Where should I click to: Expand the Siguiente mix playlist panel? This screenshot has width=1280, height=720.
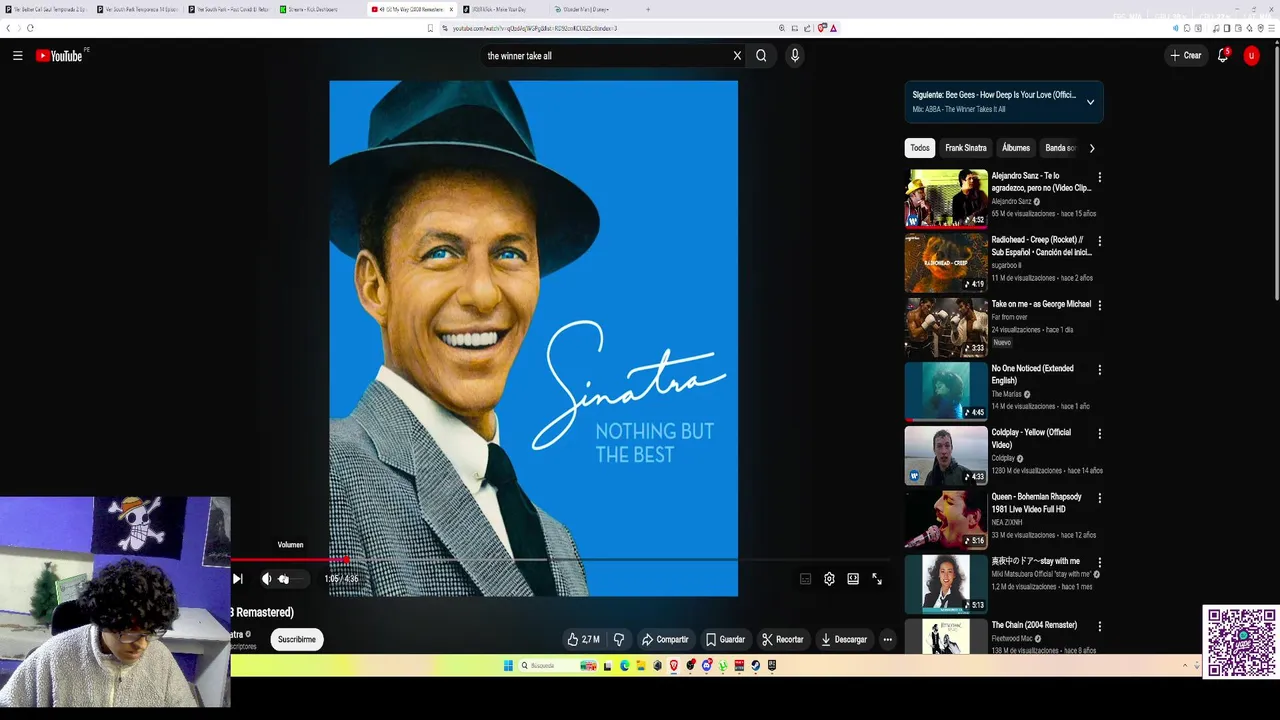click(1090, 102)
